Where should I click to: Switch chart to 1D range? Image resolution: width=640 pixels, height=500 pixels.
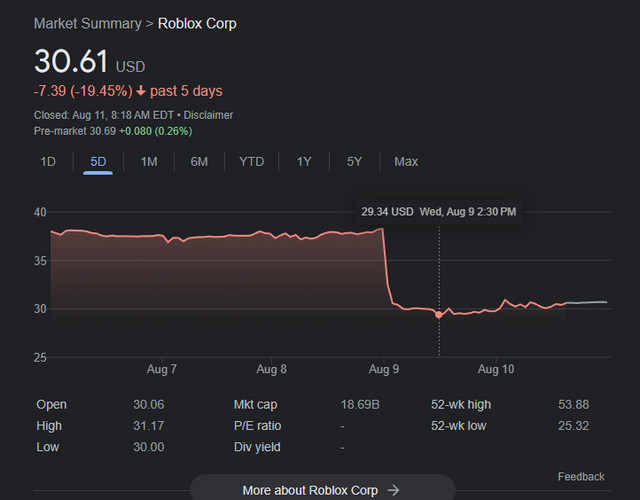pos(48,162)
